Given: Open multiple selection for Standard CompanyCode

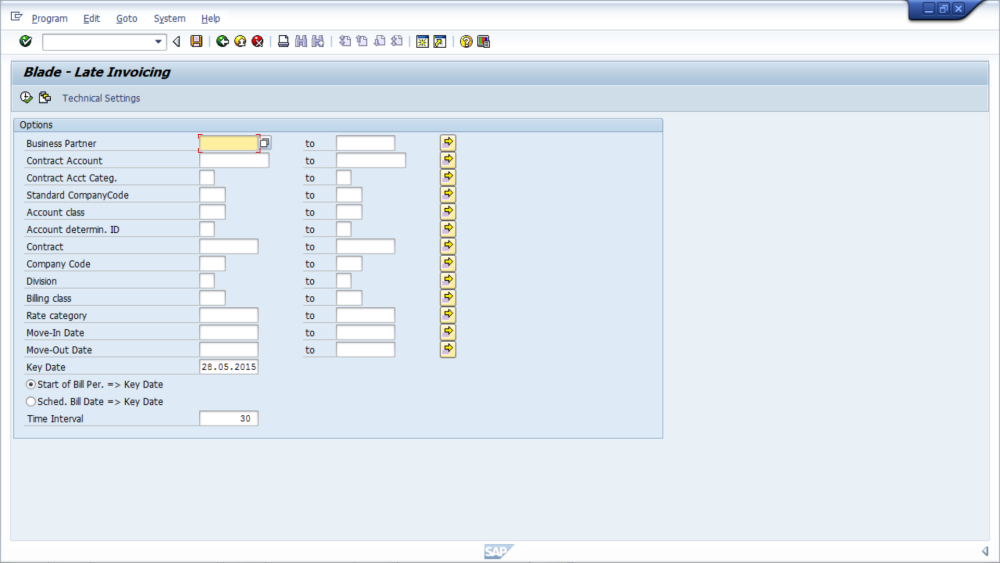Looking at the screenshot, I should coord(448,194).
